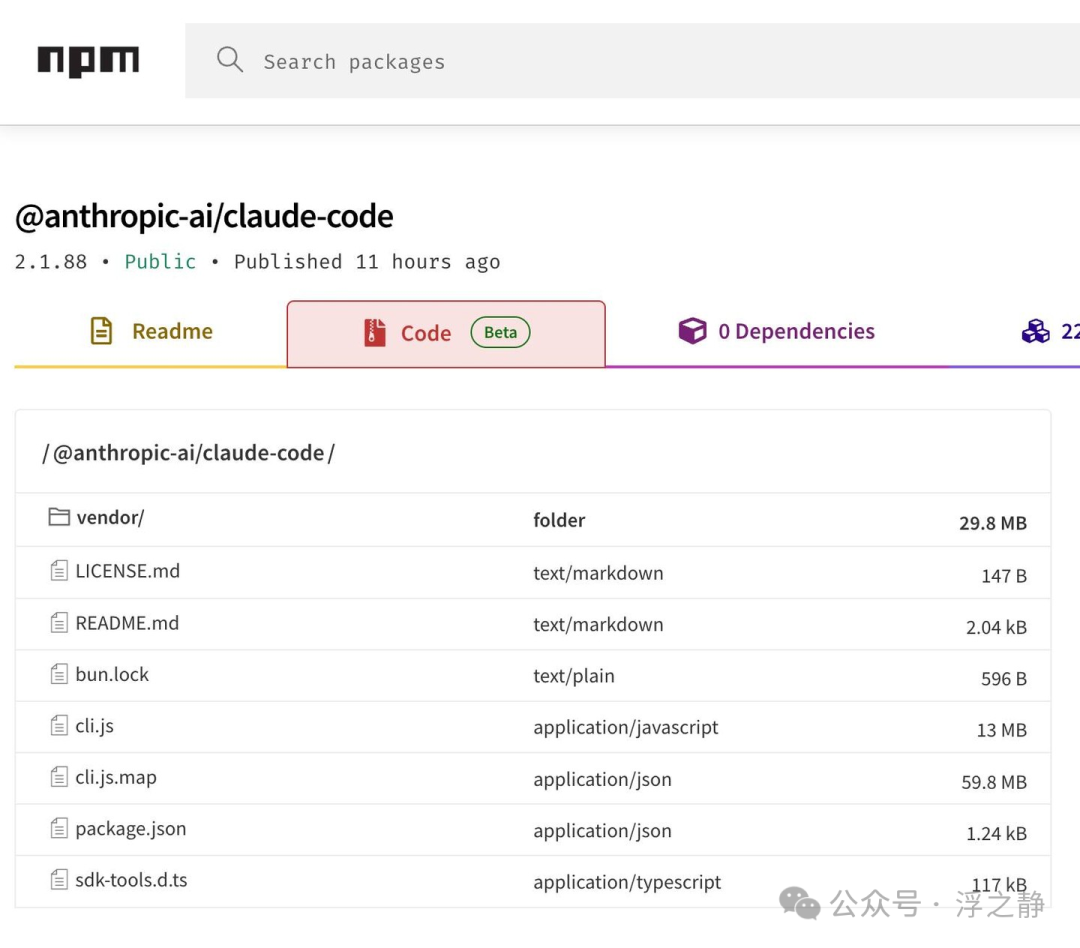Click the Public label
1080x948 pixels.
click(160, 262)
